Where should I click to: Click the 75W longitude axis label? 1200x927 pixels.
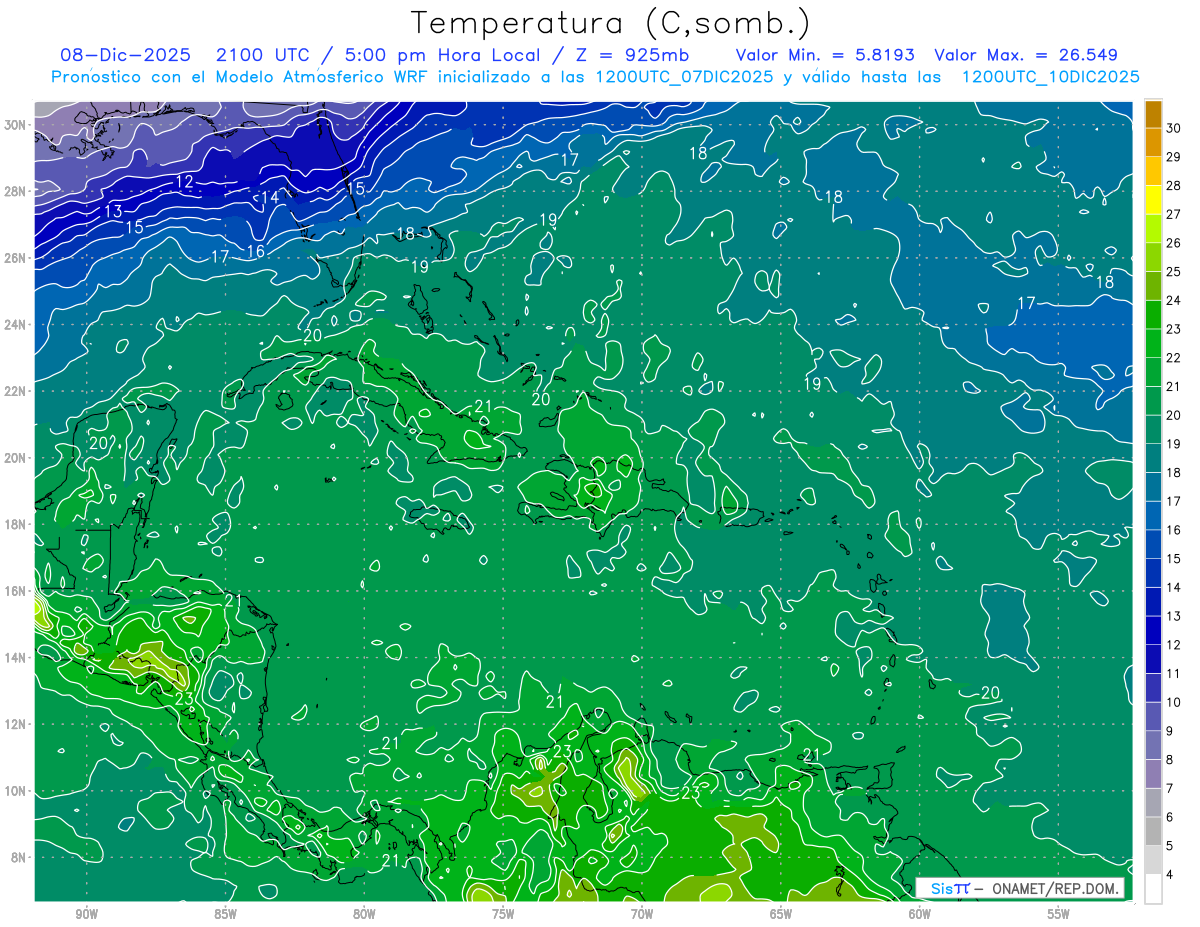coord(503,914)
